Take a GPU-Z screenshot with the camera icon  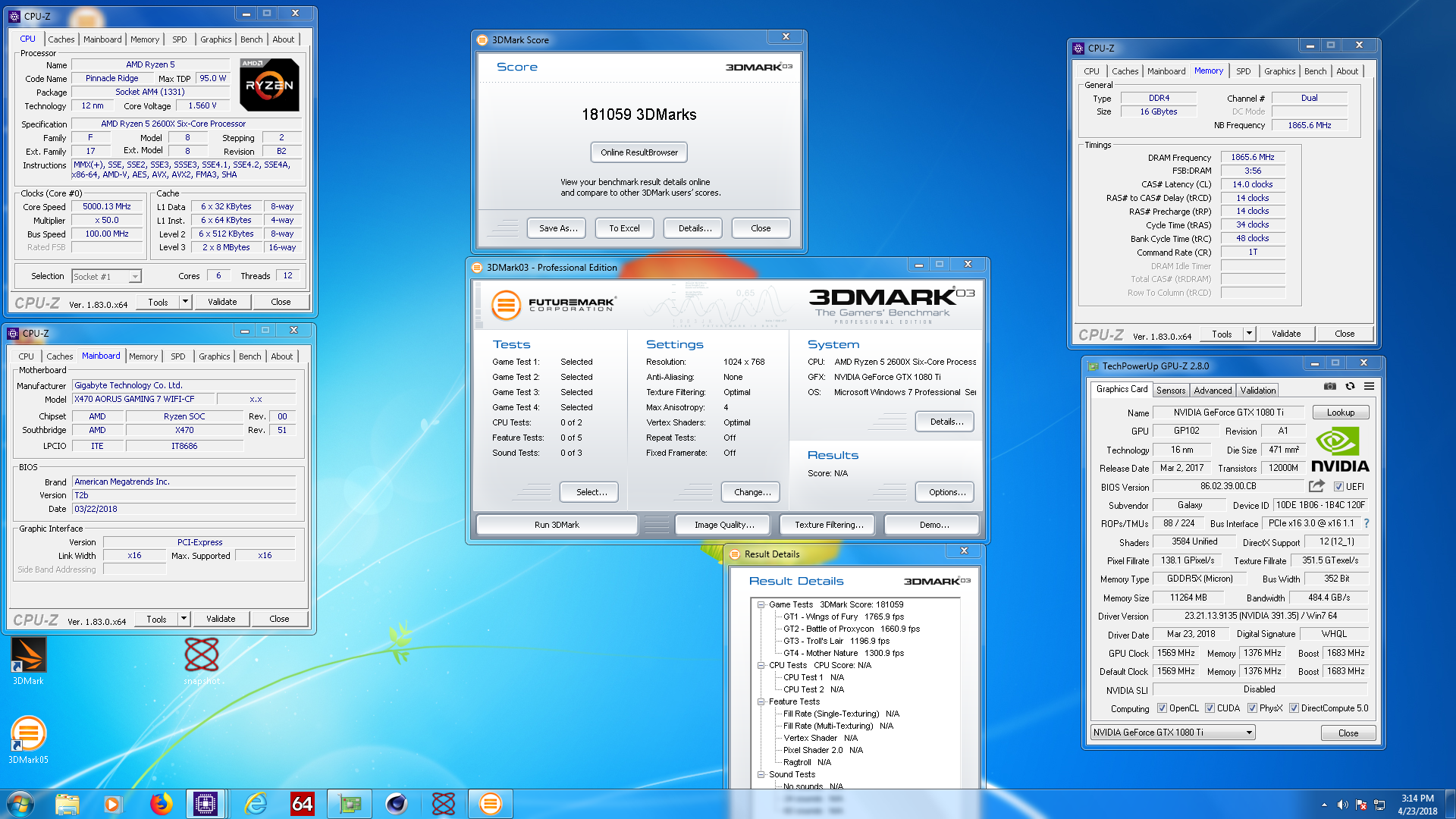[x=1330, y=386]
